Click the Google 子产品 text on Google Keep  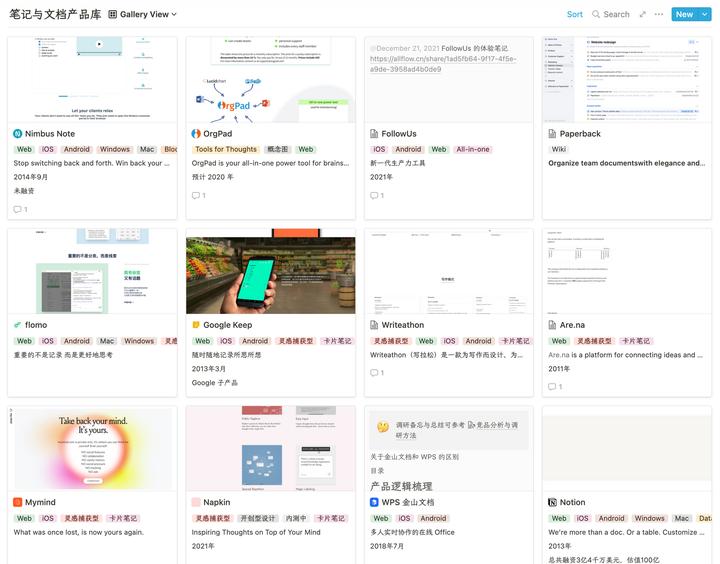(214, 383)
